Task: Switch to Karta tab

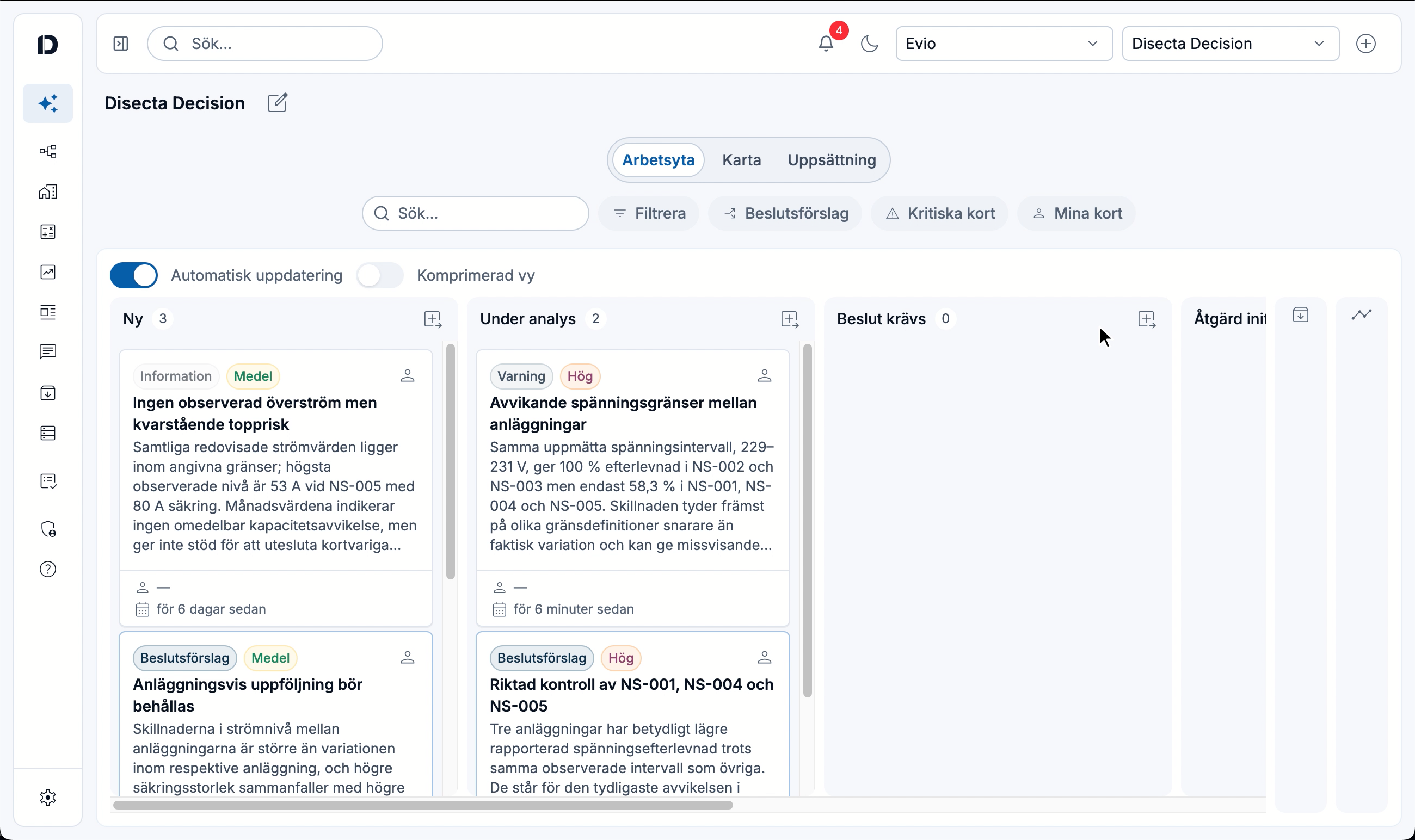Action: 741,160
